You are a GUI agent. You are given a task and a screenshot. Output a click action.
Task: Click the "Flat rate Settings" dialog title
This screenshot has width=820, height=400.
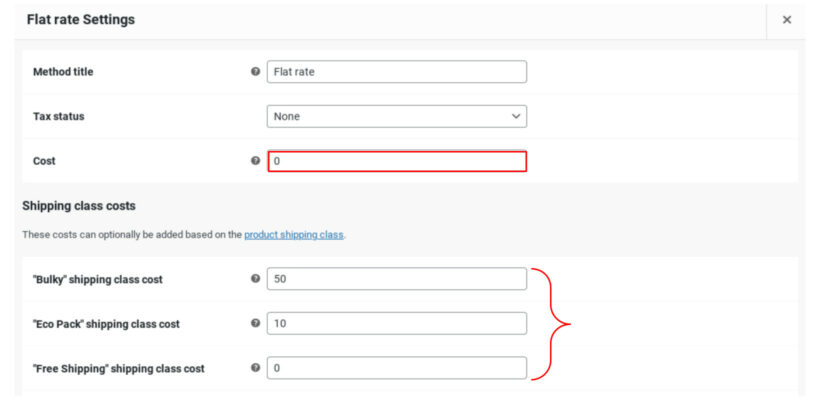pyautogui.click(x=81, y=20)
